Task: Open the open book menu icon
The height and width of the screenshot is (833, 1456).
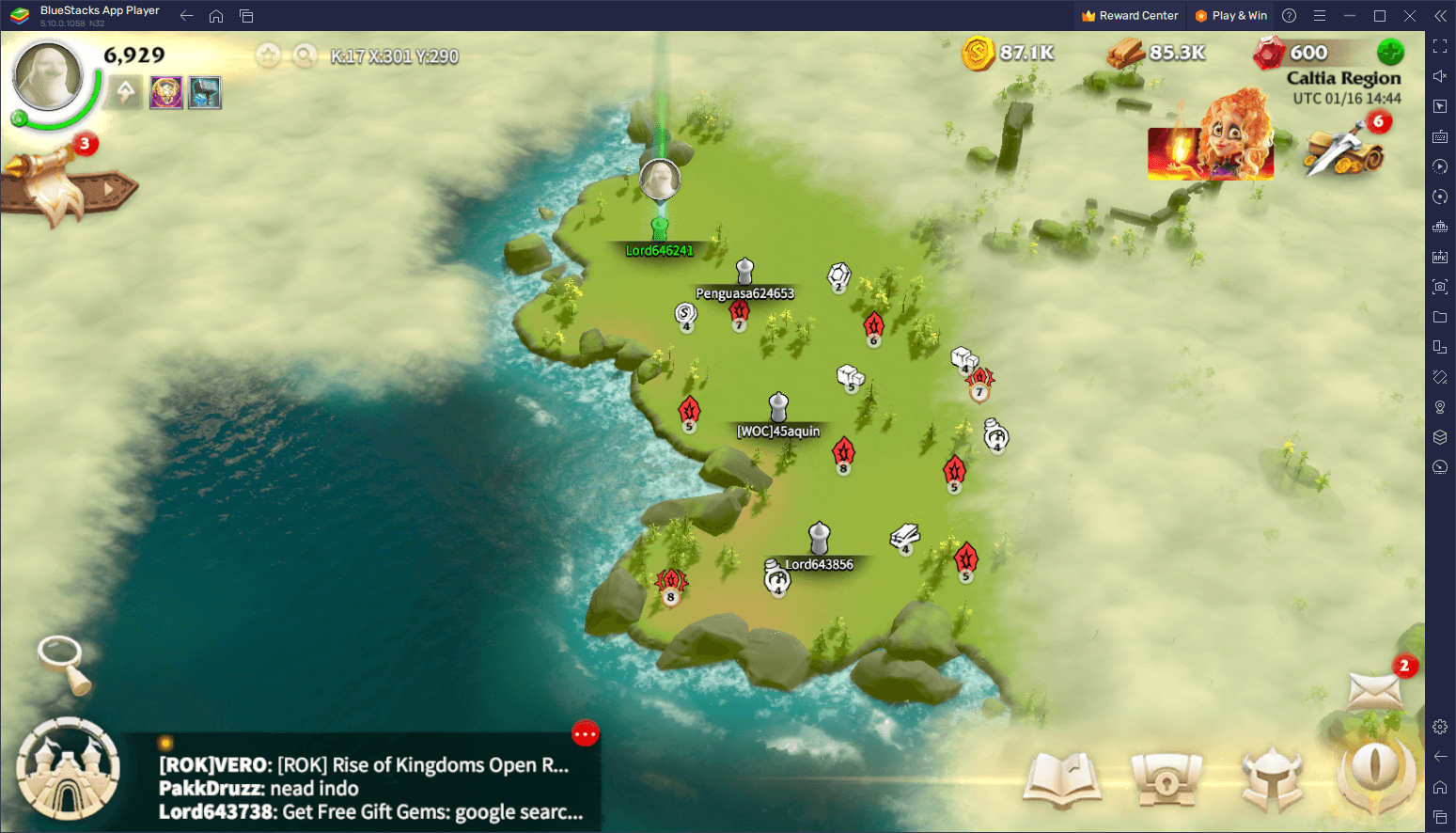Action: click(x=1062, y=780)
